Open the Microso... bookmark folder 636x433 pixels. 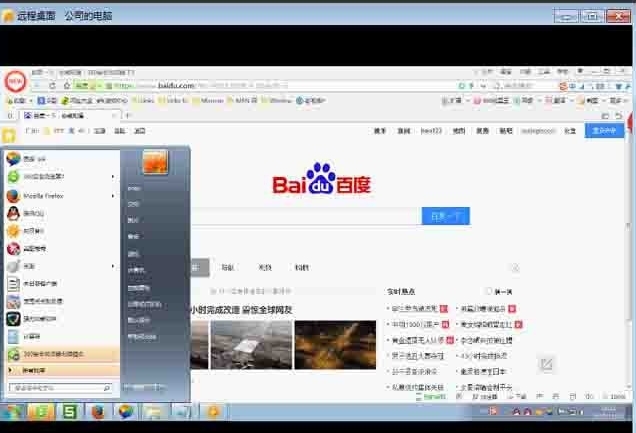pyautogui.click(x=208, y=101)
